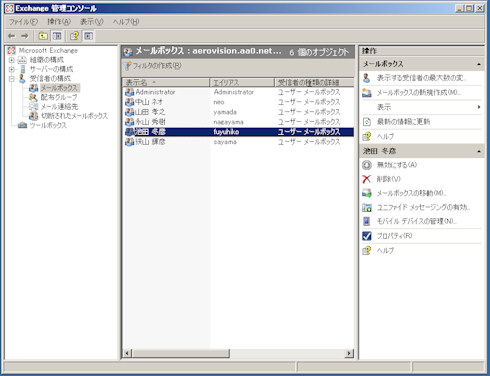
Task: Open the 操作 menu
Action: point(59,22)
